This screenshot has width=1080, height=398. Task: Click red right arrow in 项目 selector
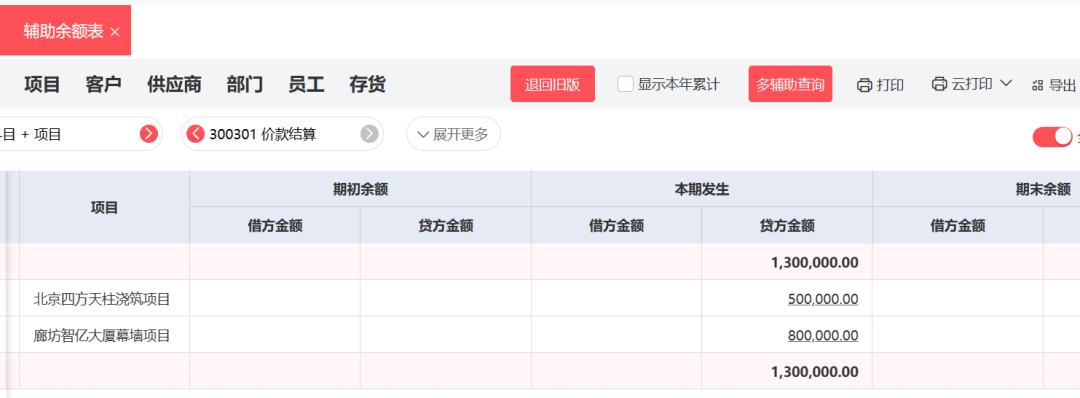point(149,134)
